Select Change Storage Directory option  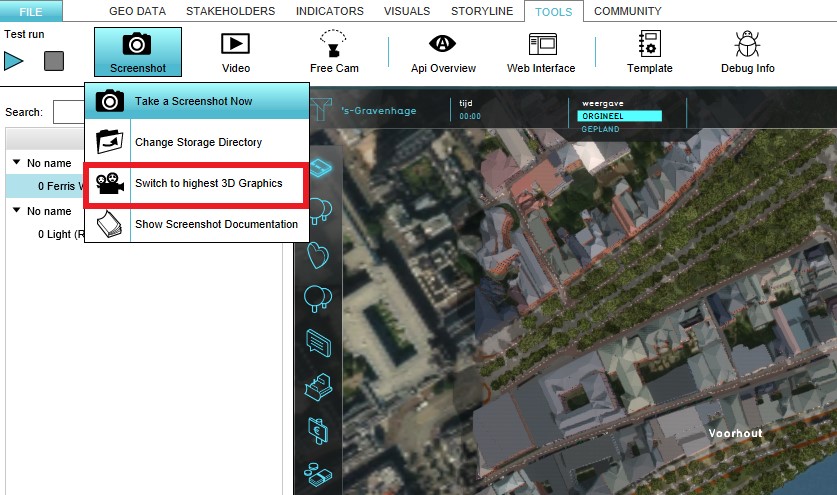pos(196,142)
